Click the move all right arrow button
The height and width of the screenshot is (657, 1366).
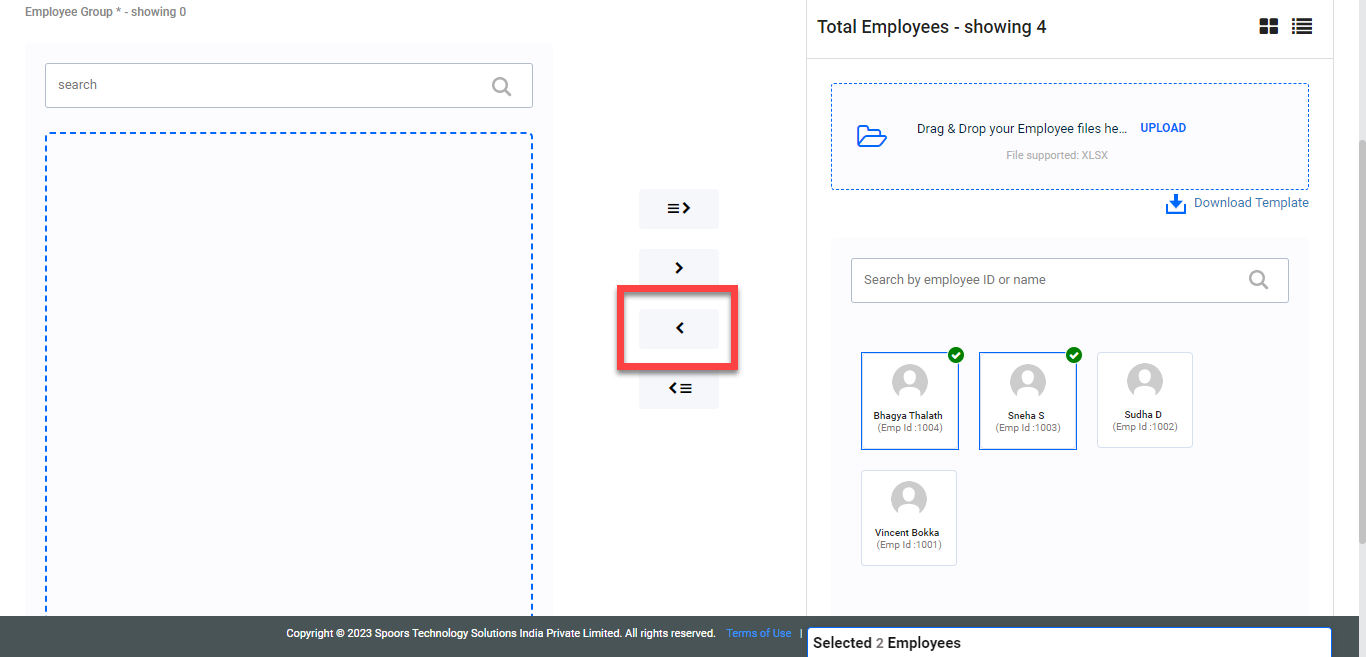(679, 209)
